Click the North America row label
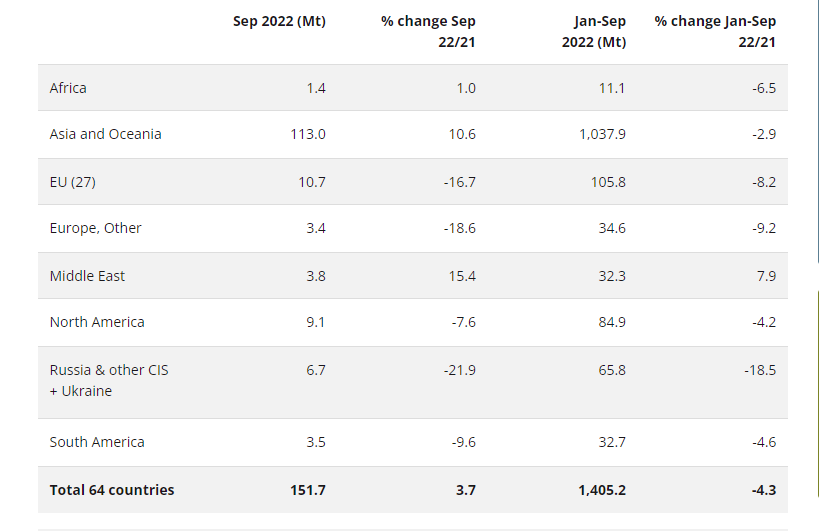819x531 pixels. (97, 322)
